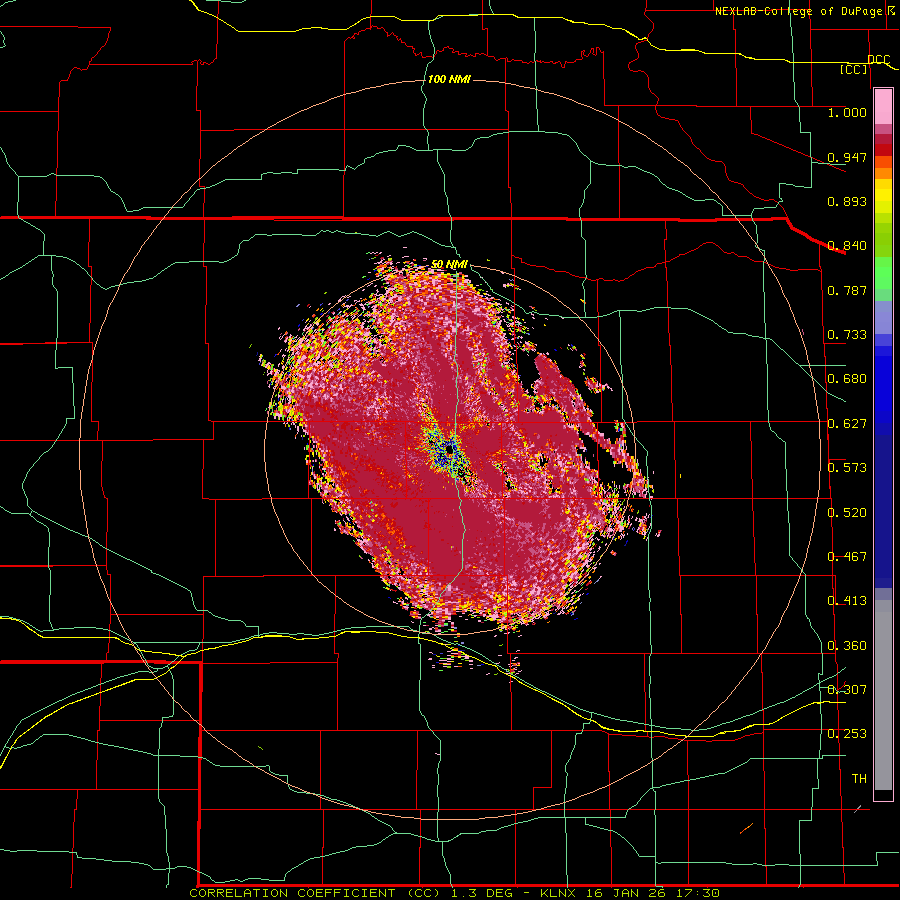Select the 0.520 scale value

tap(847, 513)
